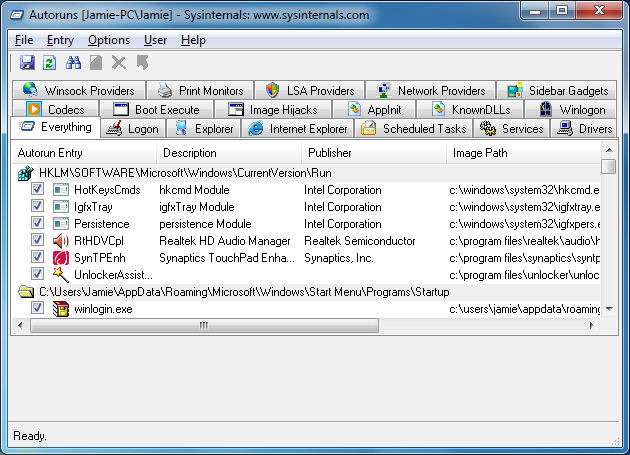This screenshot has width=630, height=455.
Task: Click the Autorun Entry column header
Action: [x=84, y=153]
